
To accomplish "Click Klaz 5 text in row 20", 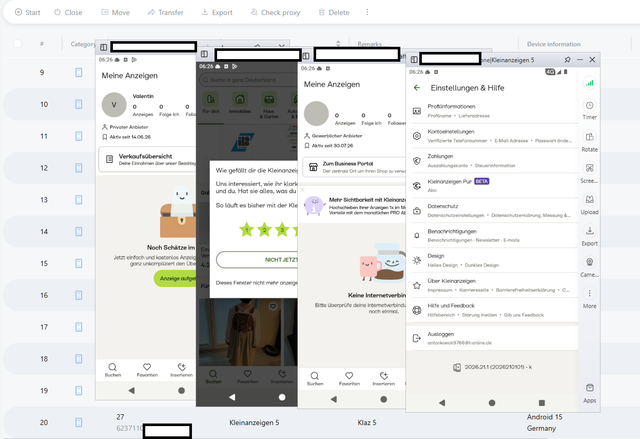I will click(367, 423).
